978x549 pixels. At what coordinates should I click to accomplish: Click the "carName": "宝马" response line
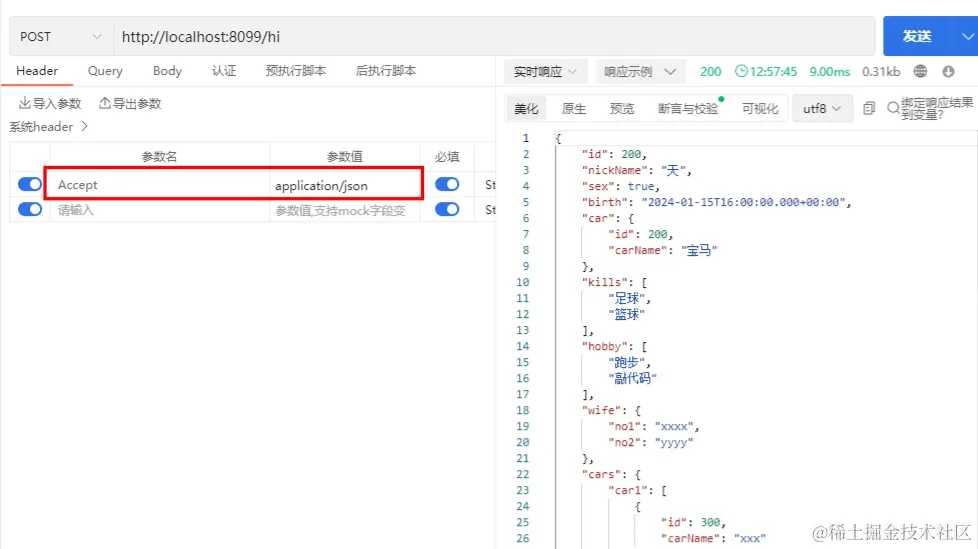tap(662, 250)
